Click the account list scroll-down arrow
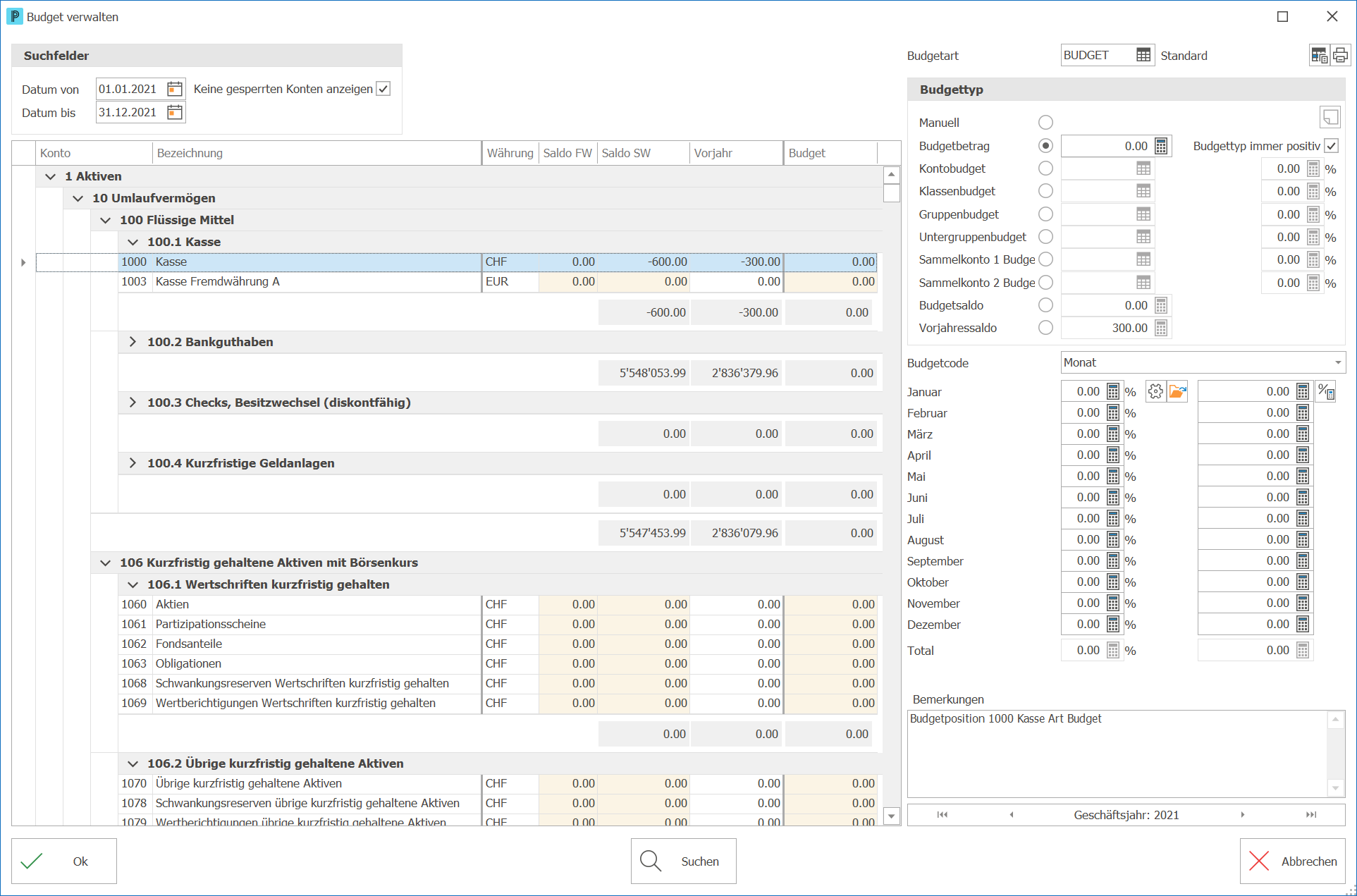Viewport: 1357px width, 896px height. (892, 816)
